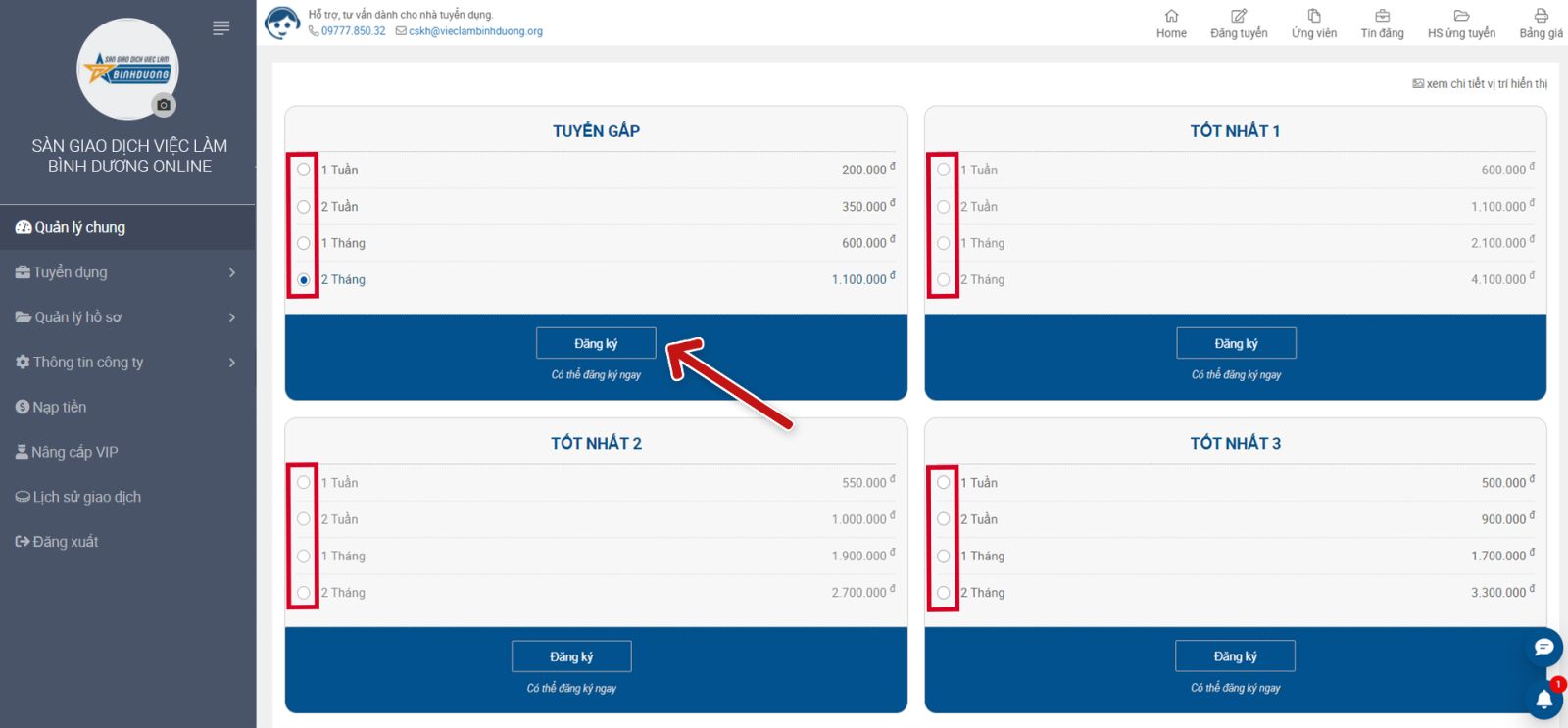This screenshot has width=1568, height=728.
Task: Select 1 Tuần option under Tuyển Gấp
Action: tap(304, 170)
